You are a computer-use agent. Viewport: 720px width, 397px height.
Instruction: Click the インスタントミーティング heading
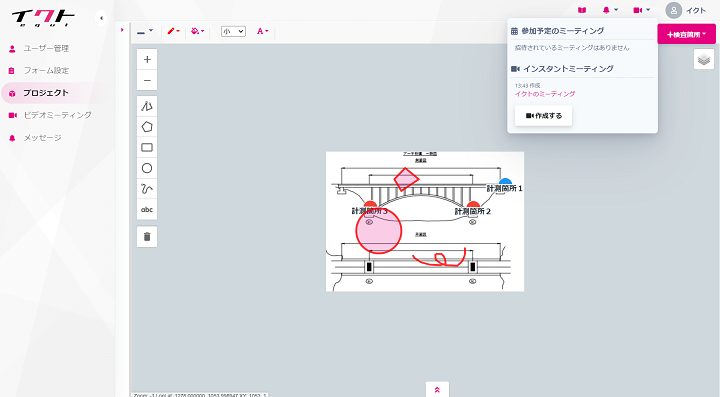tap(568, 68)
